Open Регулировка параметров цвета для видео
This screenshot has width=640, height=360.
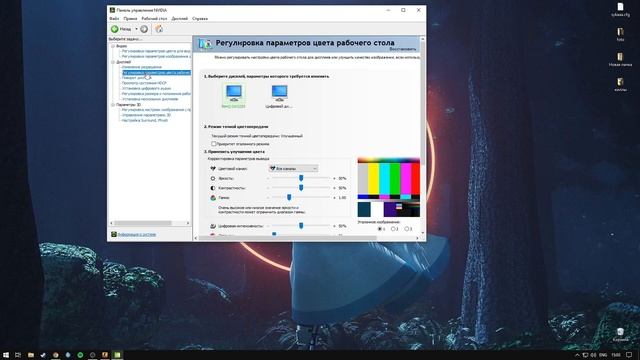[156, 51]
